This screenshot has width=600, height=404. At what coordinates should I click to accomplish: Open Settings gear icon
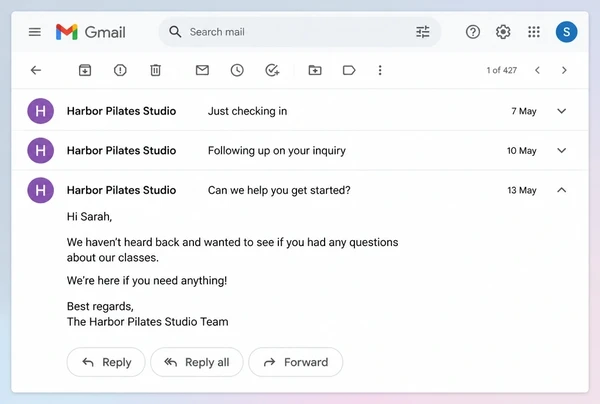pos(503,32)
